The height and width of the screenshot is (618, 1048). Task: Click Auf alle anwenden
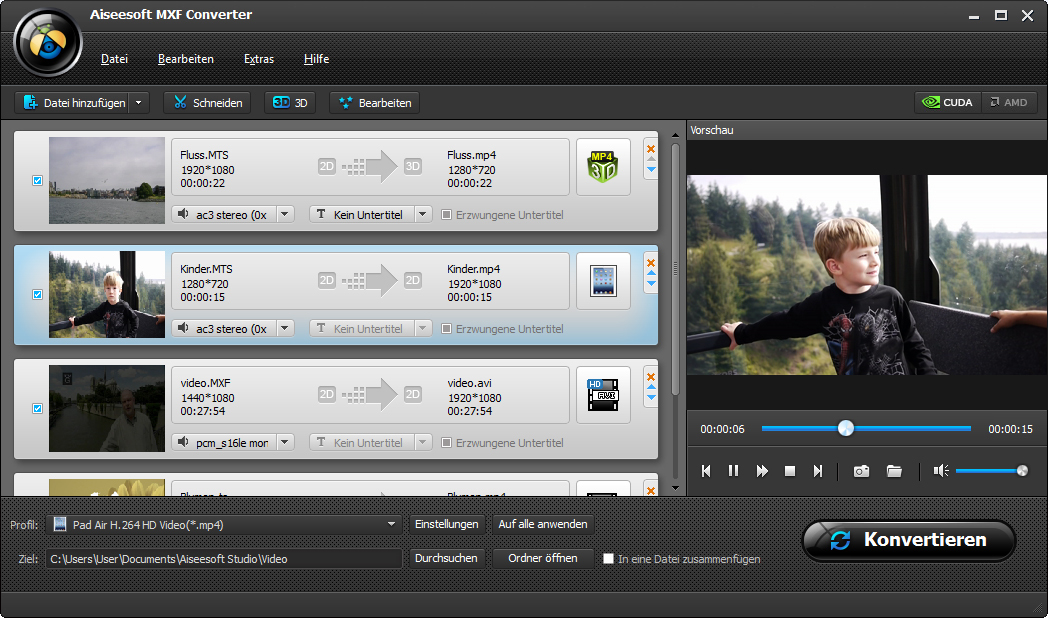click(543, 524)
